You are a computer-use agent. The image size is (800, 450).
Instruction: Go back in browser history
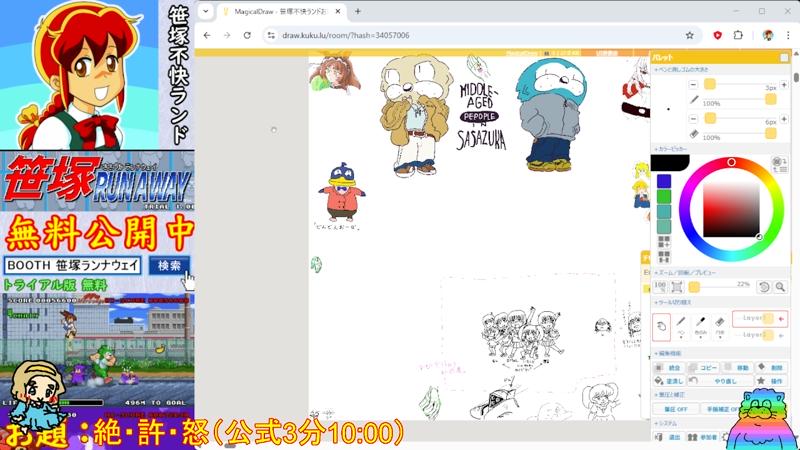click(207, 35)
